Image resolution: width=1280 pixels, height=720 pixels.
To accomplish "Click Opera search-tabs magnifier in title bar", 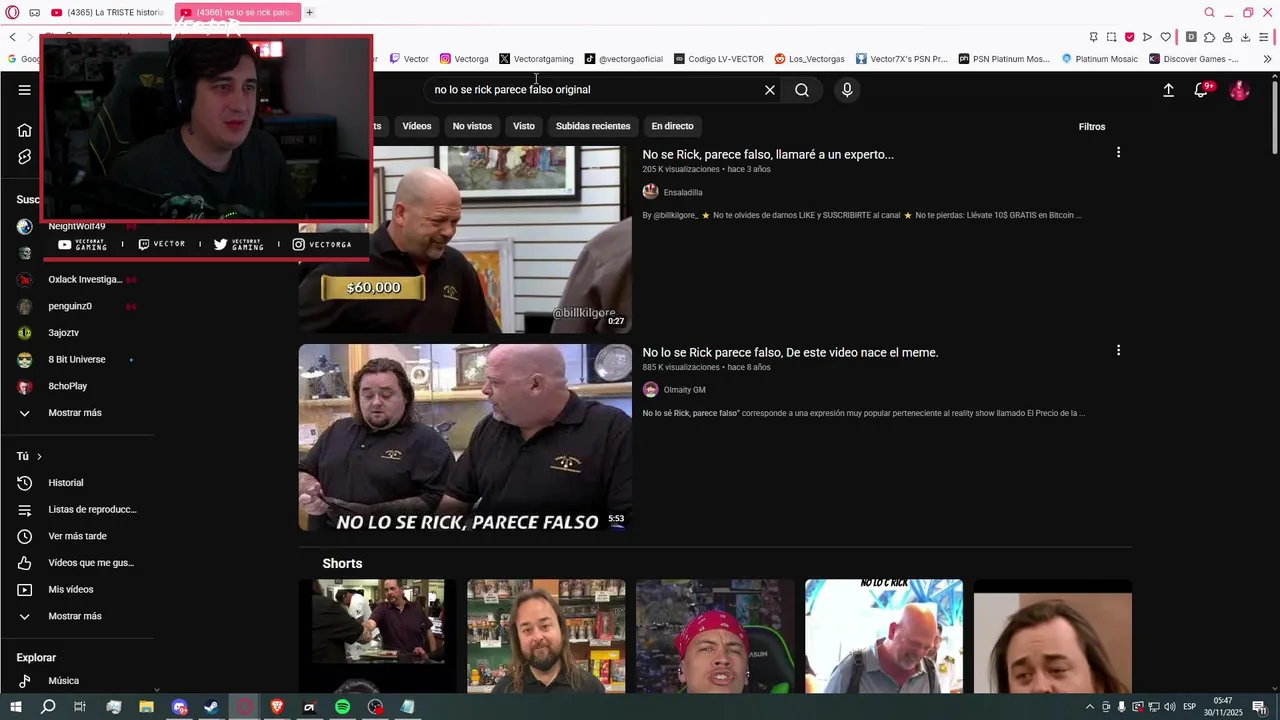I will point(1209,12).
